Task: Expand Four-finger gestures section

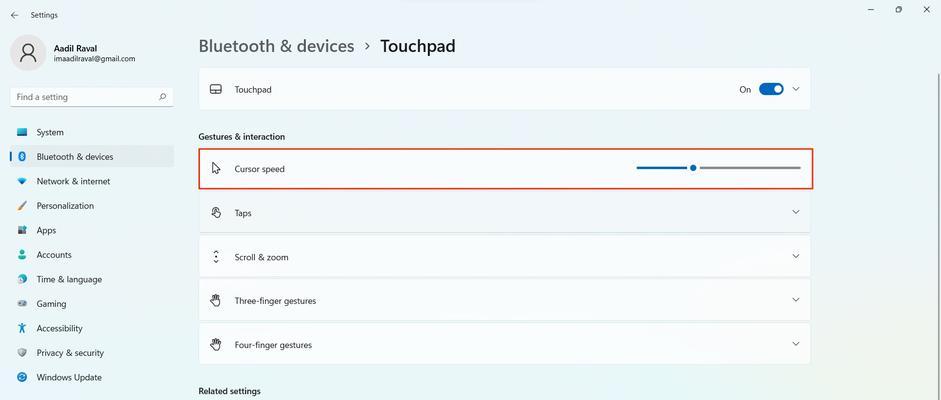Action: 504,344
